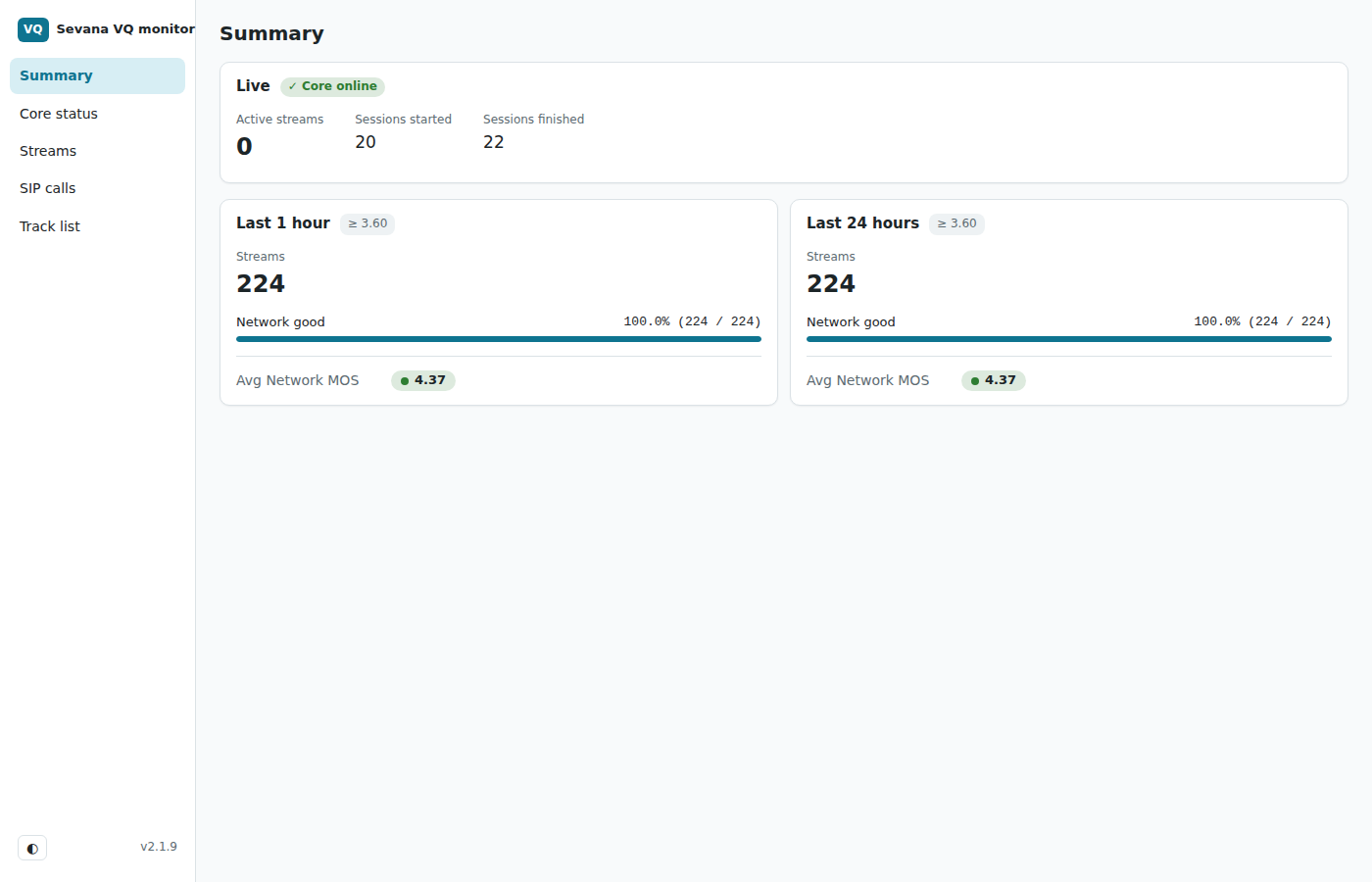Viewport: 1372px width, 882px height.
Task: Click the Streams label in Last 1 hour card
Action: click(261, 257)
